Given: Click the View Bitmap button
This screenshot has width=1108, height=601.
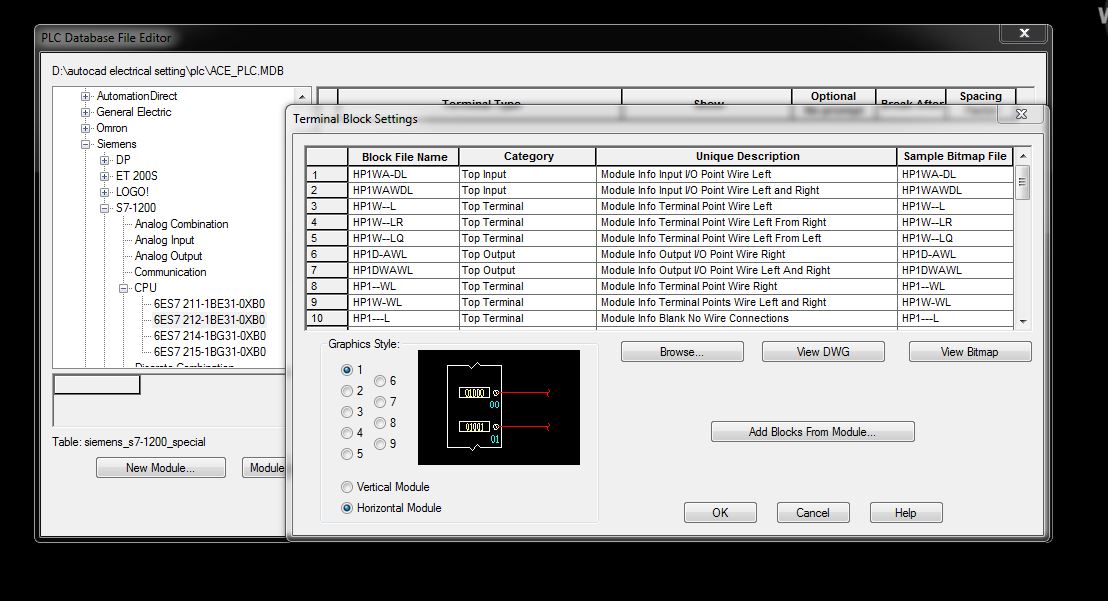Looking at the screenshot, I should 969,351.
